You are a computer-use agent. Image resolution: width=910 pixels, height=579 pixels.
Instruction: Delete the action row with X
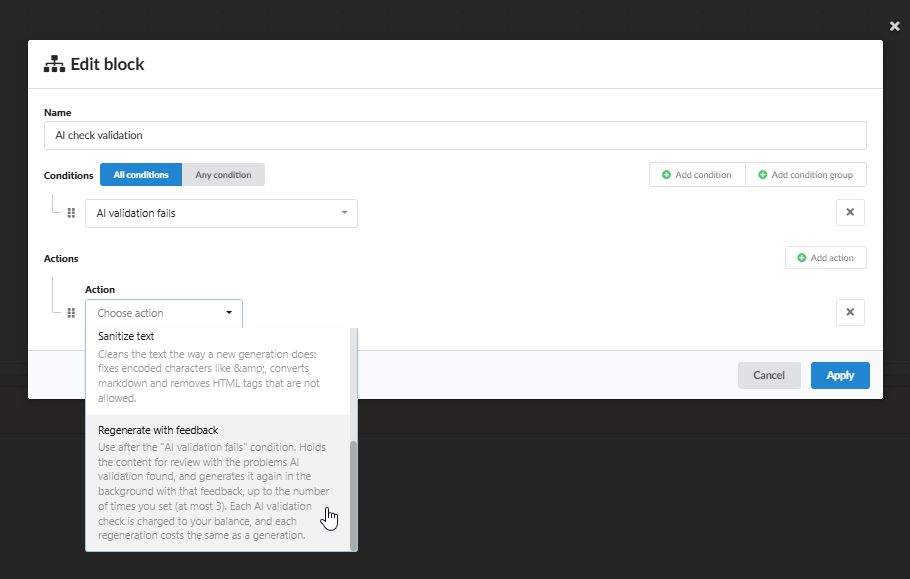click(850, 312)
